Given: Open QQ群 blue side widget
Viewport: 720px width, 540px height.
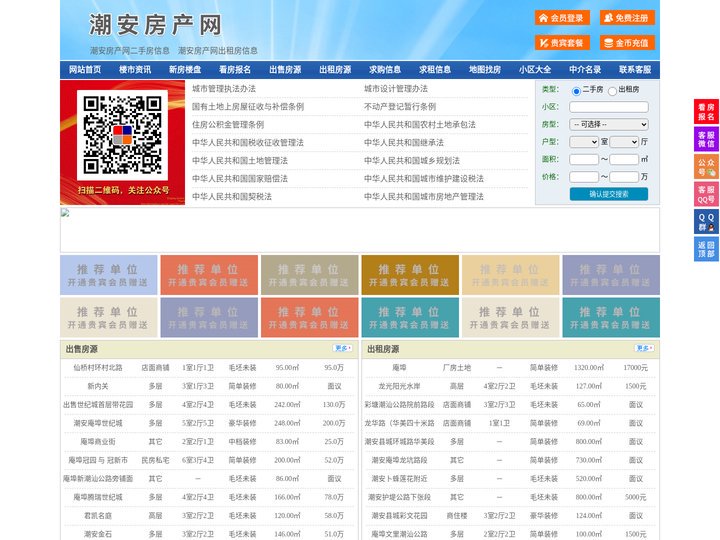Looking at the screenshot, I should (x=706, y=222).
